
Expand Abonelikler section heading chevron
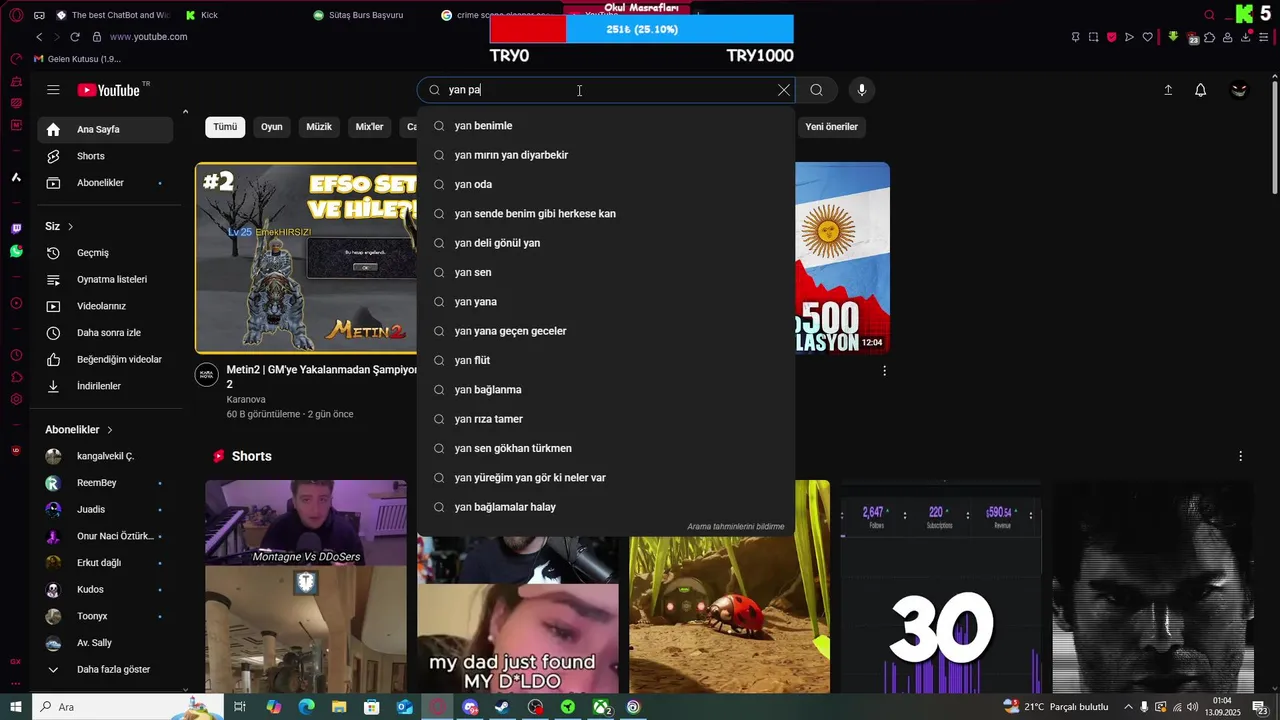pyautogui.click(x=110, y=430)
